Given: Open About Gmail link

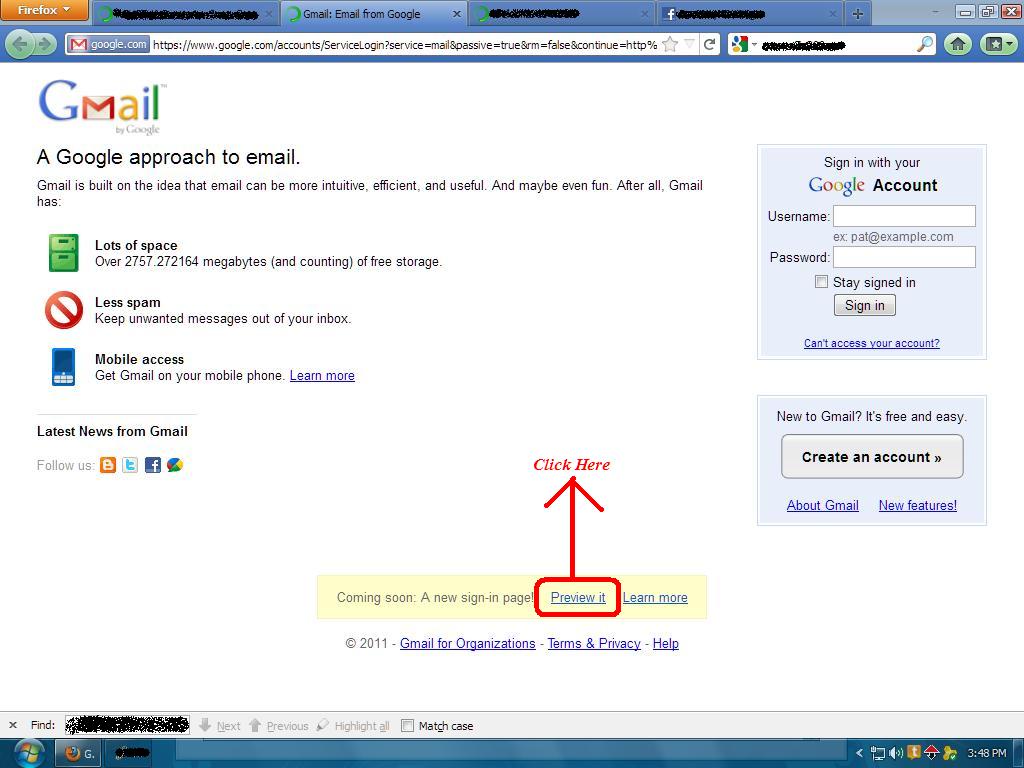Looking at the screenshot, I should click(822, 505).
